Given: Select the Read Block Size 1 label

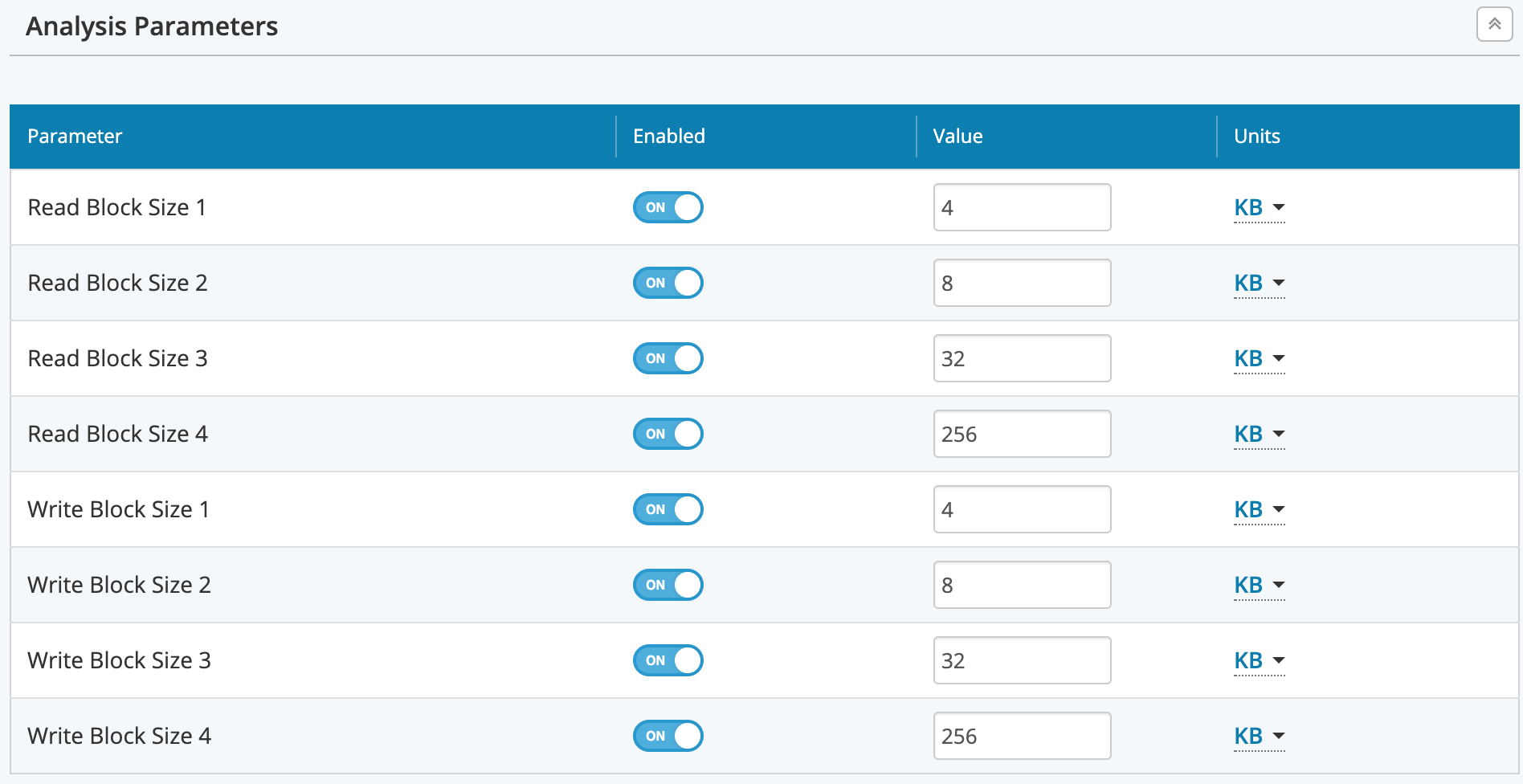Looking at the screenshot, I should point(117,207).
